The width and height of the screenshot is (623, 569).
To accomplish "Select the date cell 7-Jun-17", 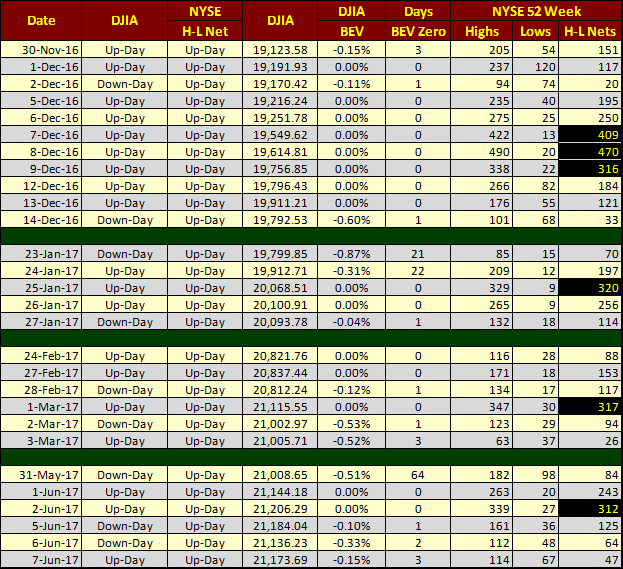I will 41,560.
